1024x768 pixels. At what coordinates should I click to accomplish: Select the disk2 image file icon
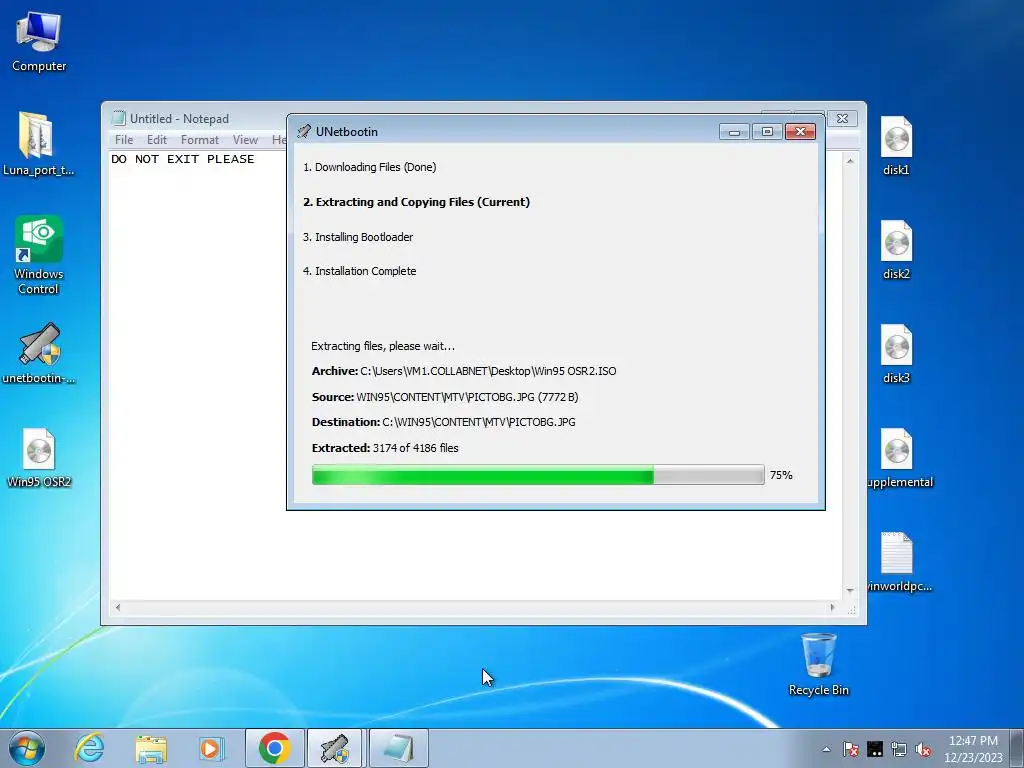[896, 249]
